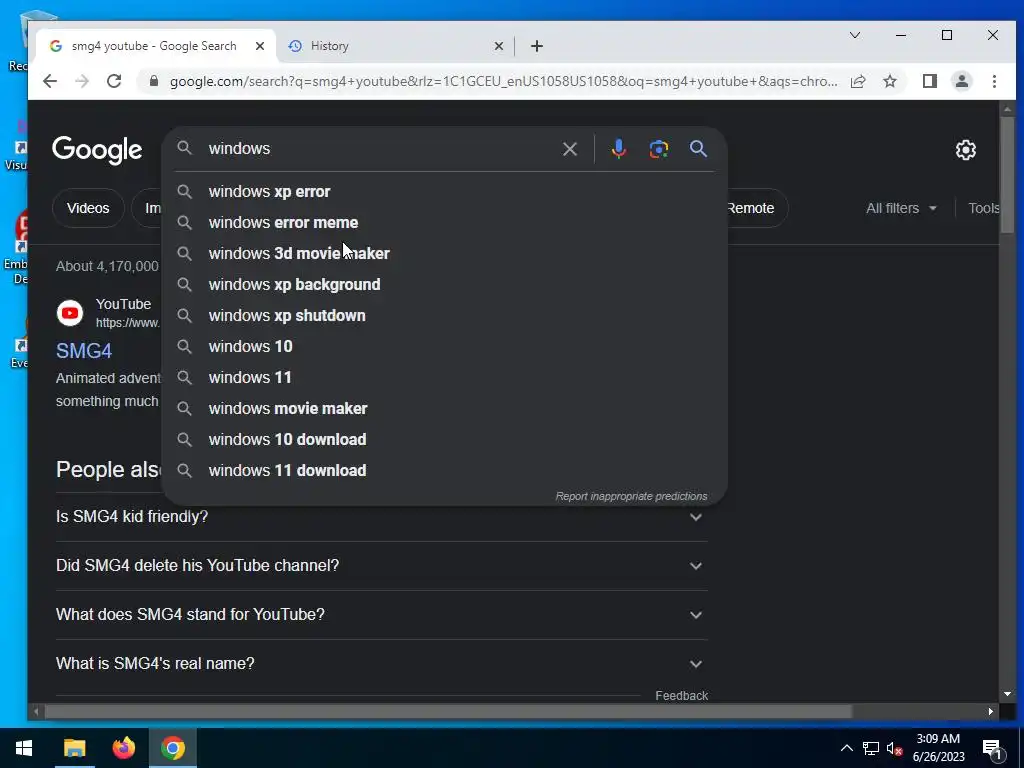Open the notification center icon
The width and height of the screenshot is (1024, 768).
992,748
